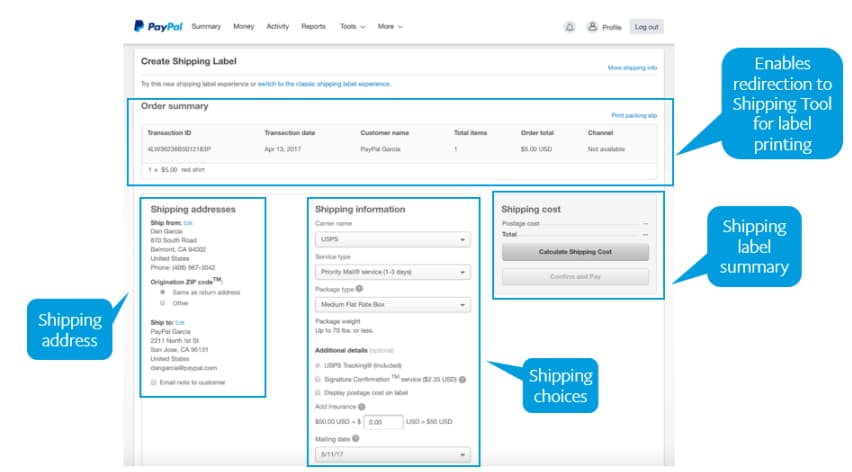Select 'Same as return address' radio option
Viewport: 852px width, 472px height.
(x=163, y=292)
